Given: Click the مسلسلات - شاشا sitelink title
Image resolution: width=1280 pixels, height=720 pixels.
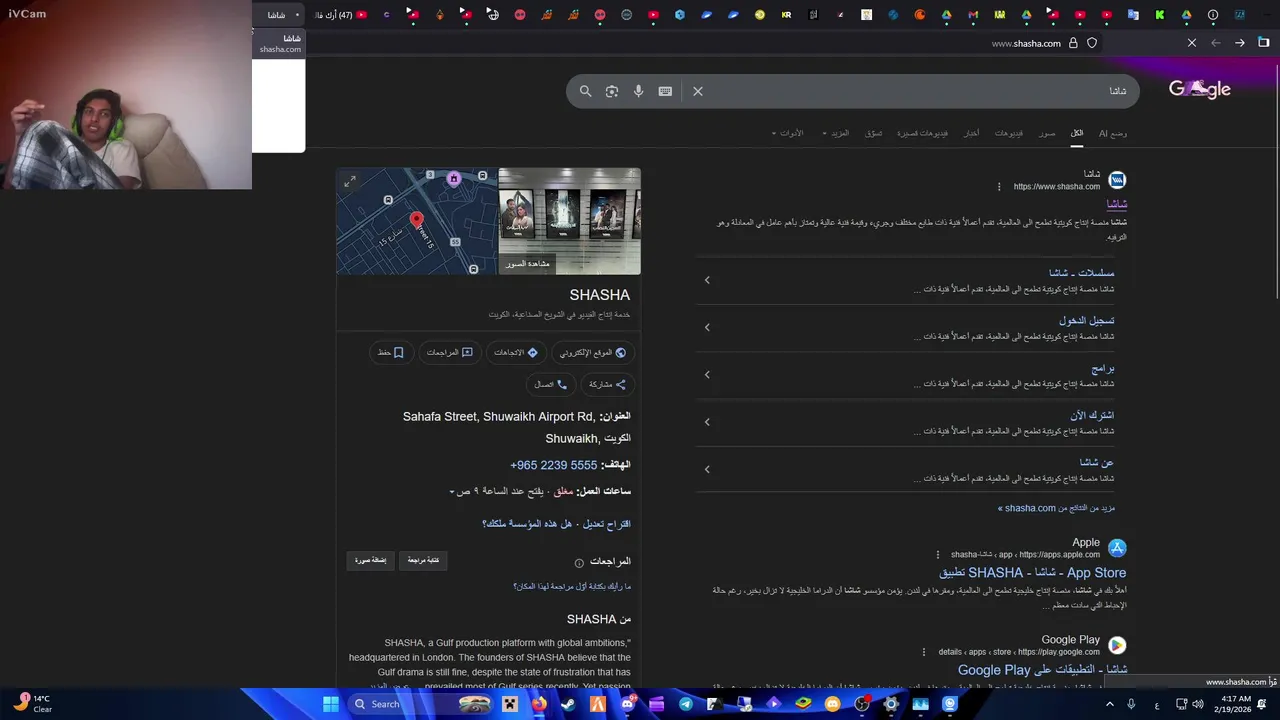Looking at the screenshot, I should coord(1081,273).
